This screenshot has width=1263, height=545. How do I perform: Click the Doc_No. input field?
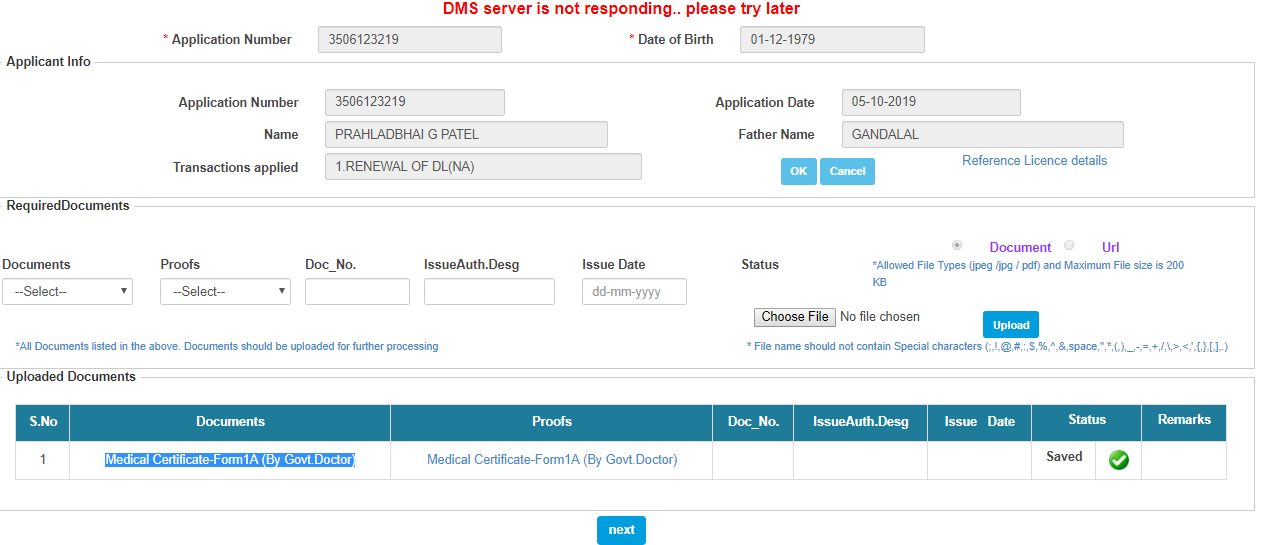click(x=357, y=291)
